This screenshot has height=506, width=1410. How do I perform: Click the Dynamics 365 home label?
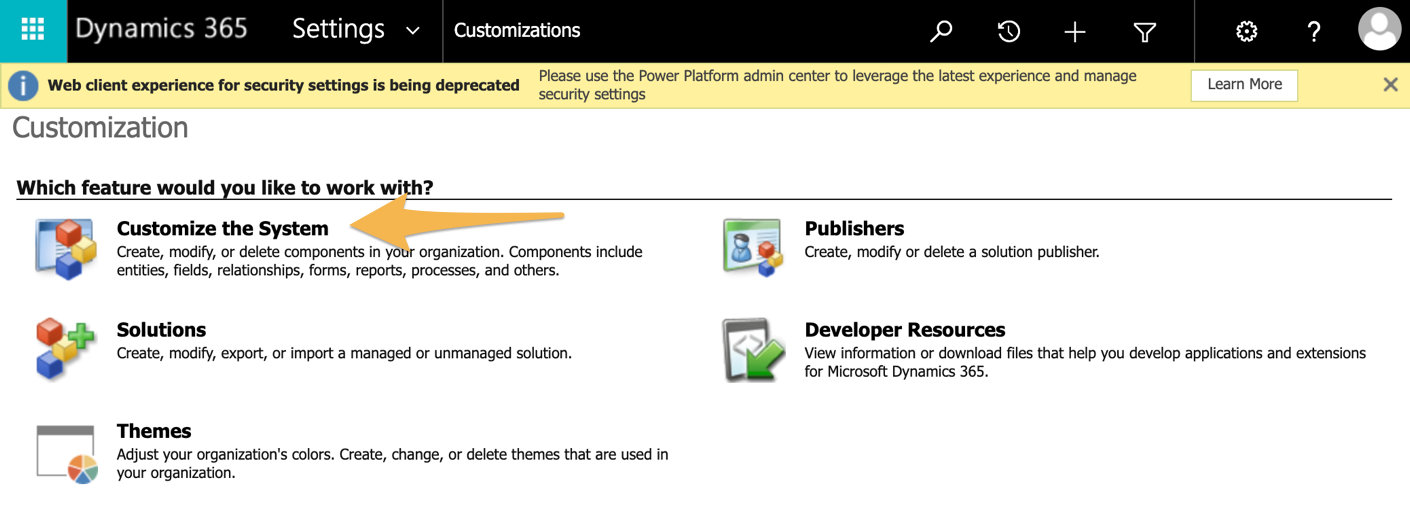[x=161, y=30]
